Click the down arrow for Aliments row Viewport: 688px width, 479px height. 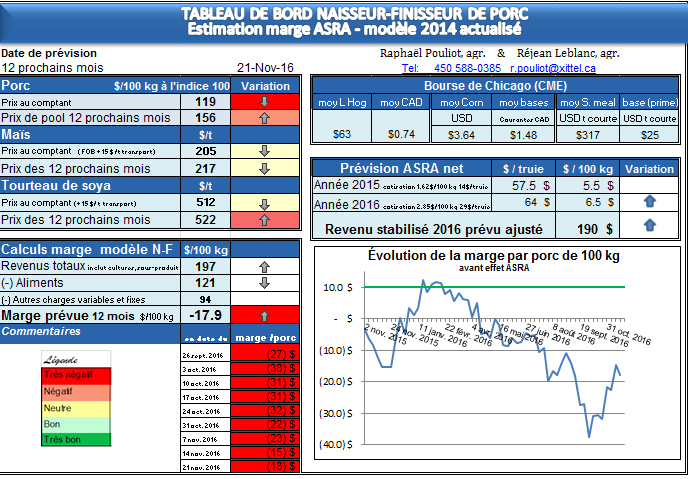point(265,283)
